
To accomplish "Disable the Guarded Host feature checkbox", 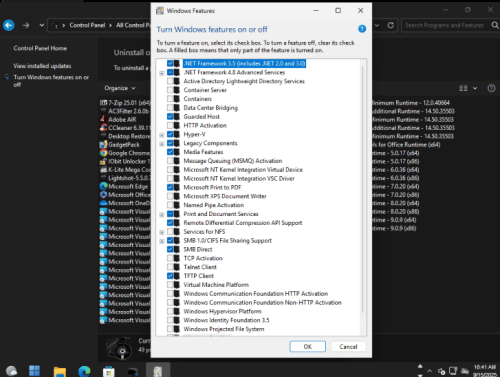I will (x=170, y=116).
